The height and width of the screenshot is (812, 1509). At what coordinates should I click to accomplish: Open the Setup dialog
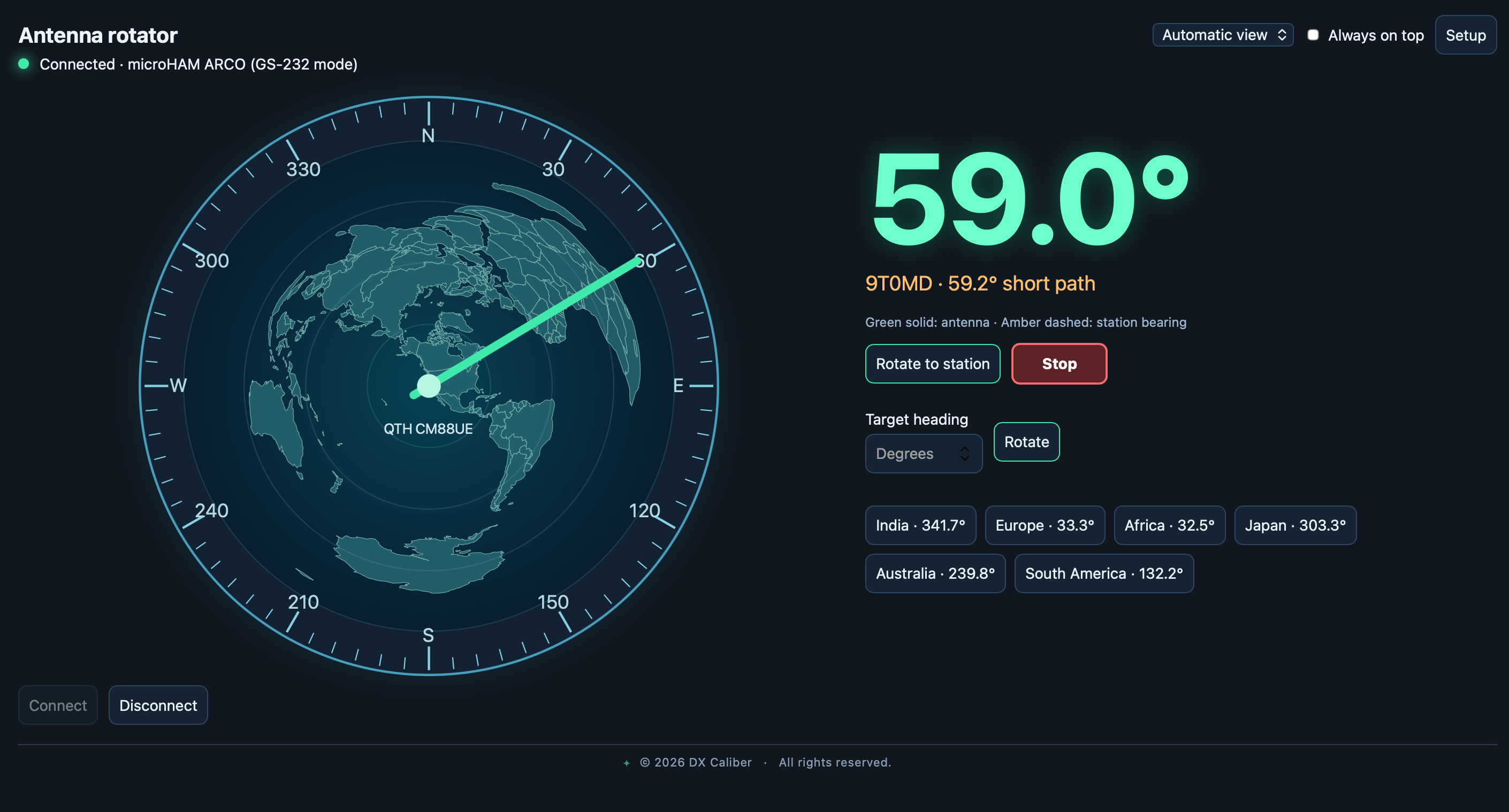coord(1466,35)
